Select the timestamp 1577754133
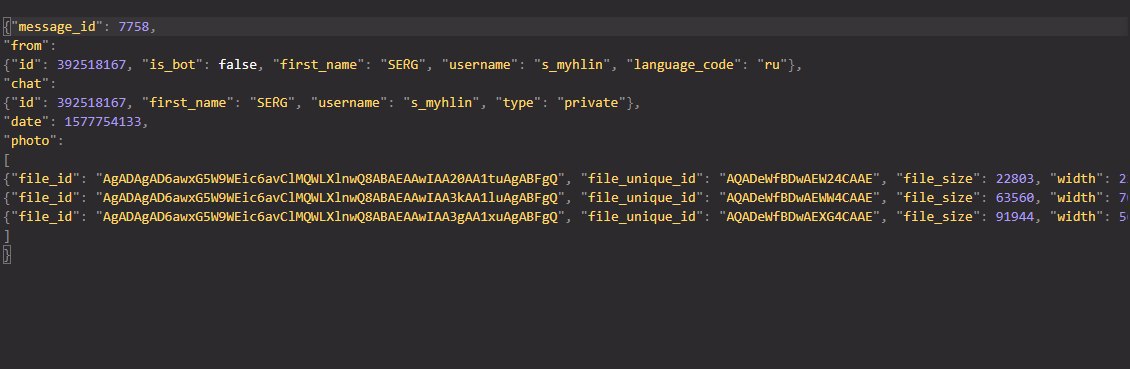The width and height of the screenshot is (1130, 369). pos(103,122)
